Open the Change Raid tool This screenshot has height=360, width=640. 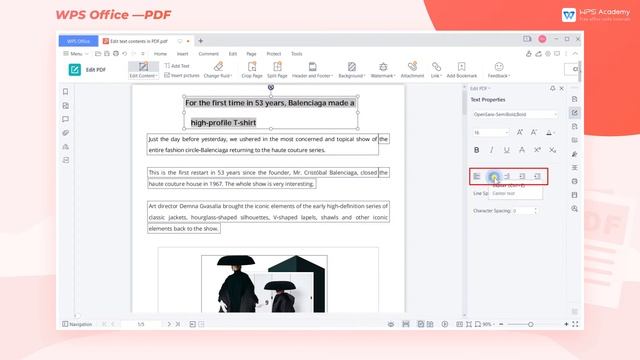[218, 70]
